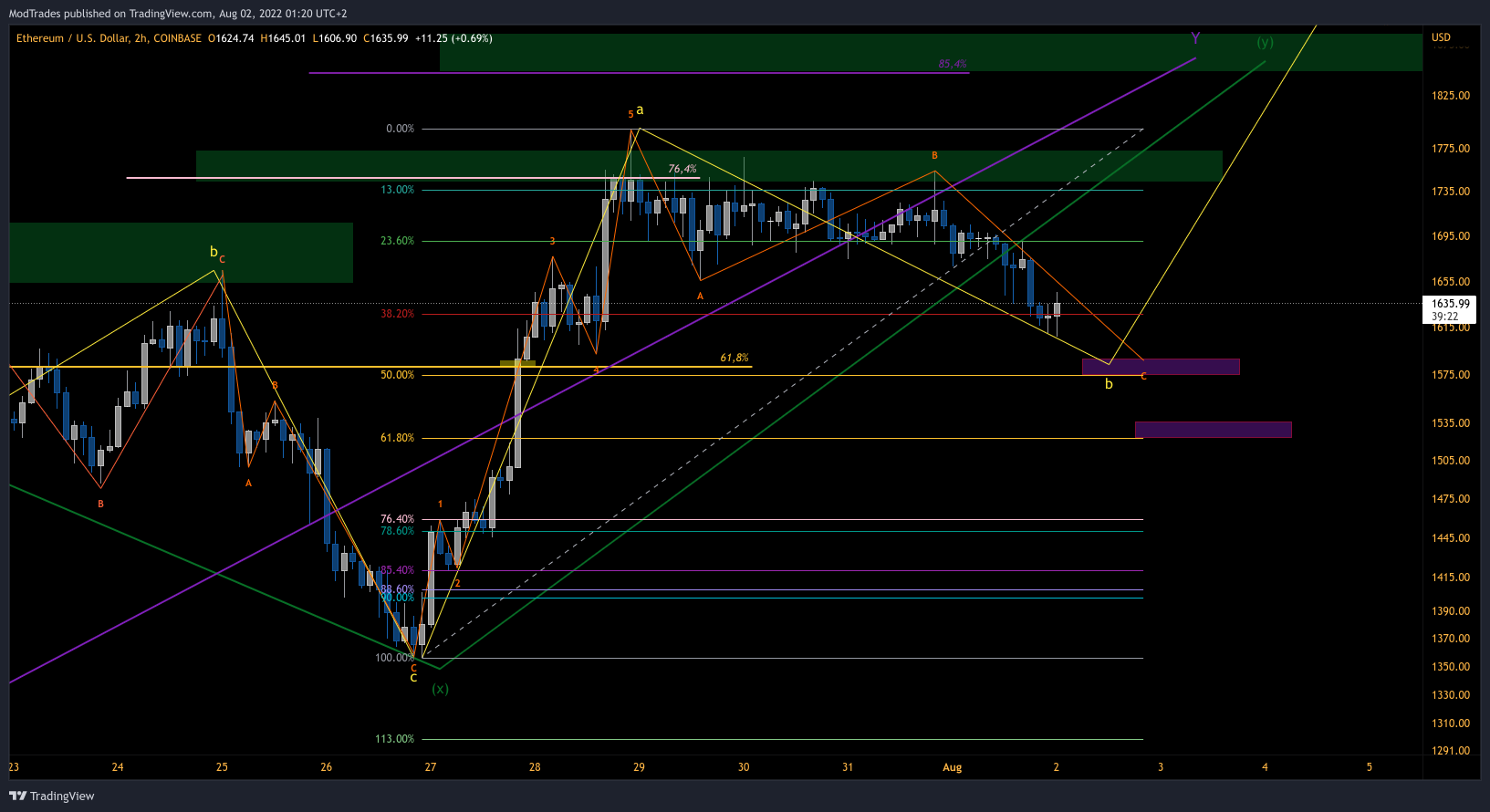This screenshot has width=1490, height=812.
Task: Click the 1310.00 price axis label
Action: tap(1450, 724)
